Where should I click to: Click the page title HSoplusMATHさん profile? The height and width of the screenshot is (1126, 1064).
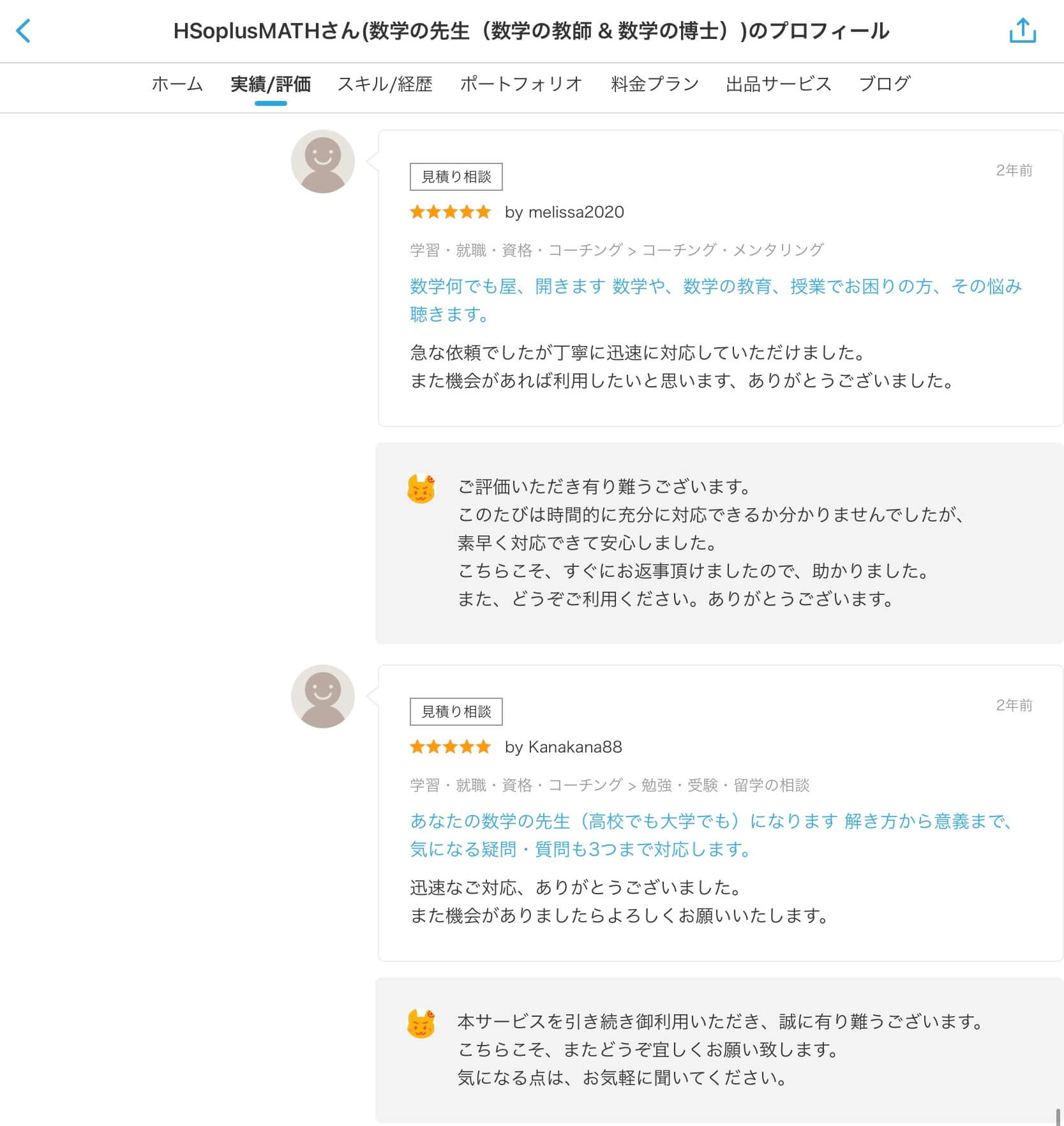pyautogui.click(x=531, y=31)
